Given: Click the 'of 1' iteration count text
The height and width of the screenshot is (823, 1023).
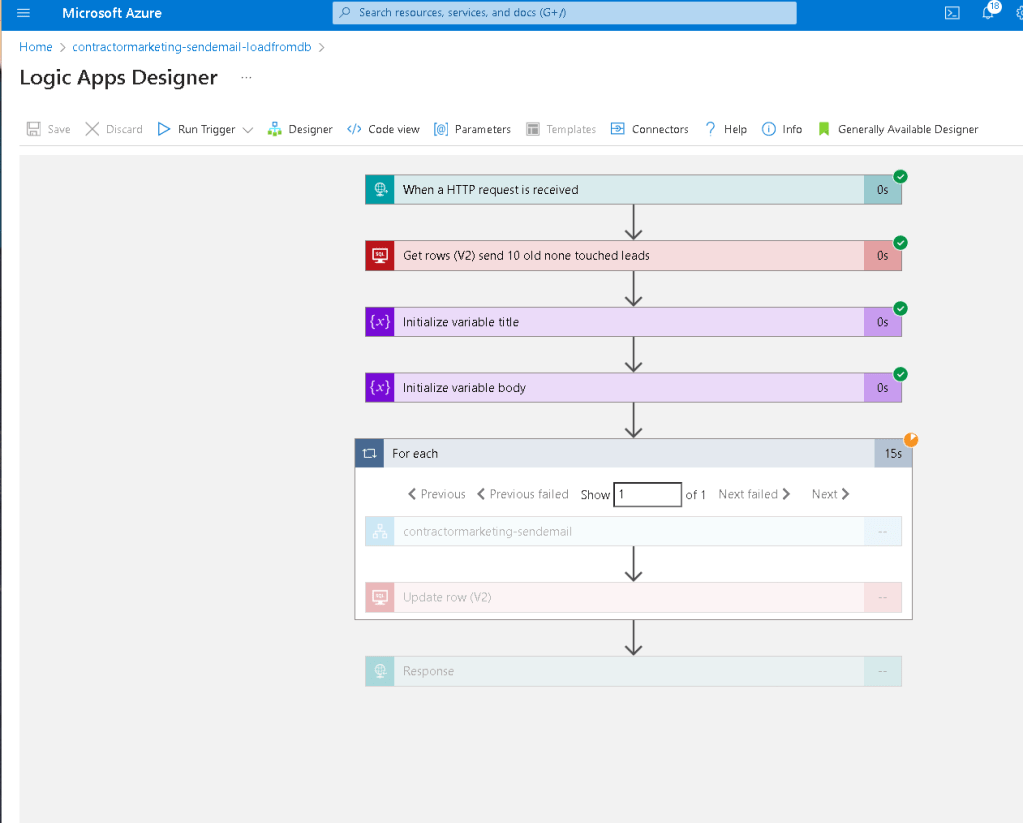Looking at the screenshot, I should point(695,495).
